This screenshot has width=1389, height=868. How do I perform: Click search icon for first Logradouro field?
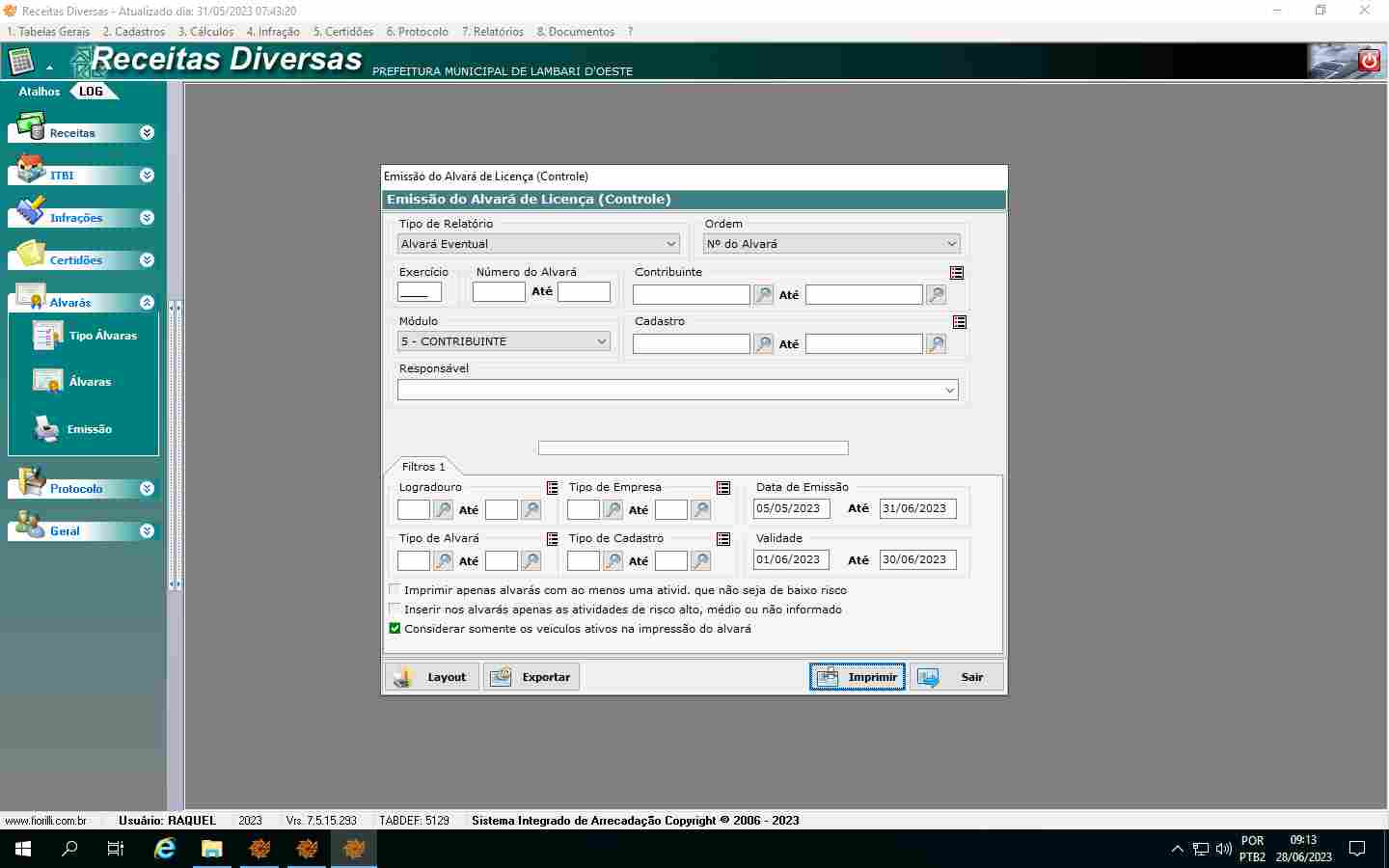(443, 509)
